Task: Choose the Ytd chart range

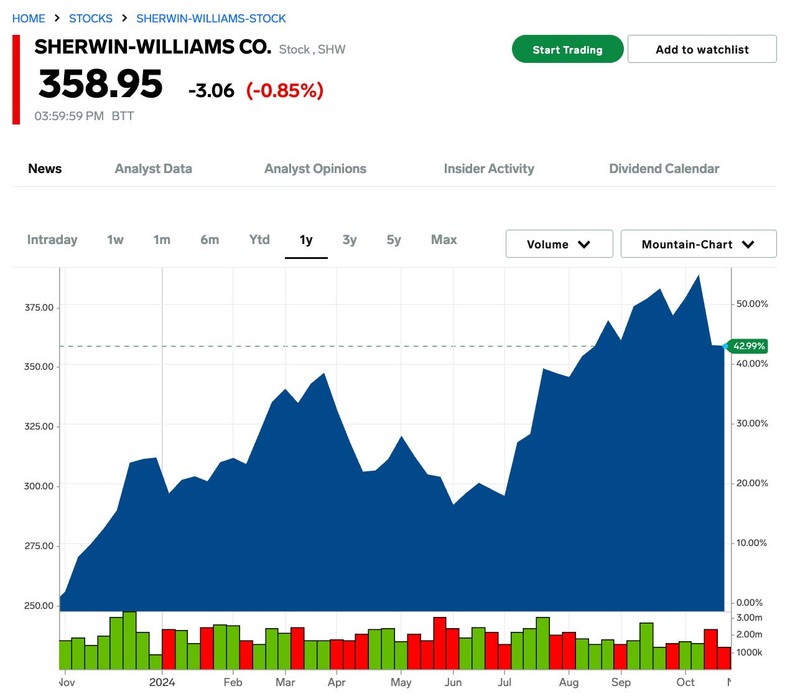Action: coord(259,240)
